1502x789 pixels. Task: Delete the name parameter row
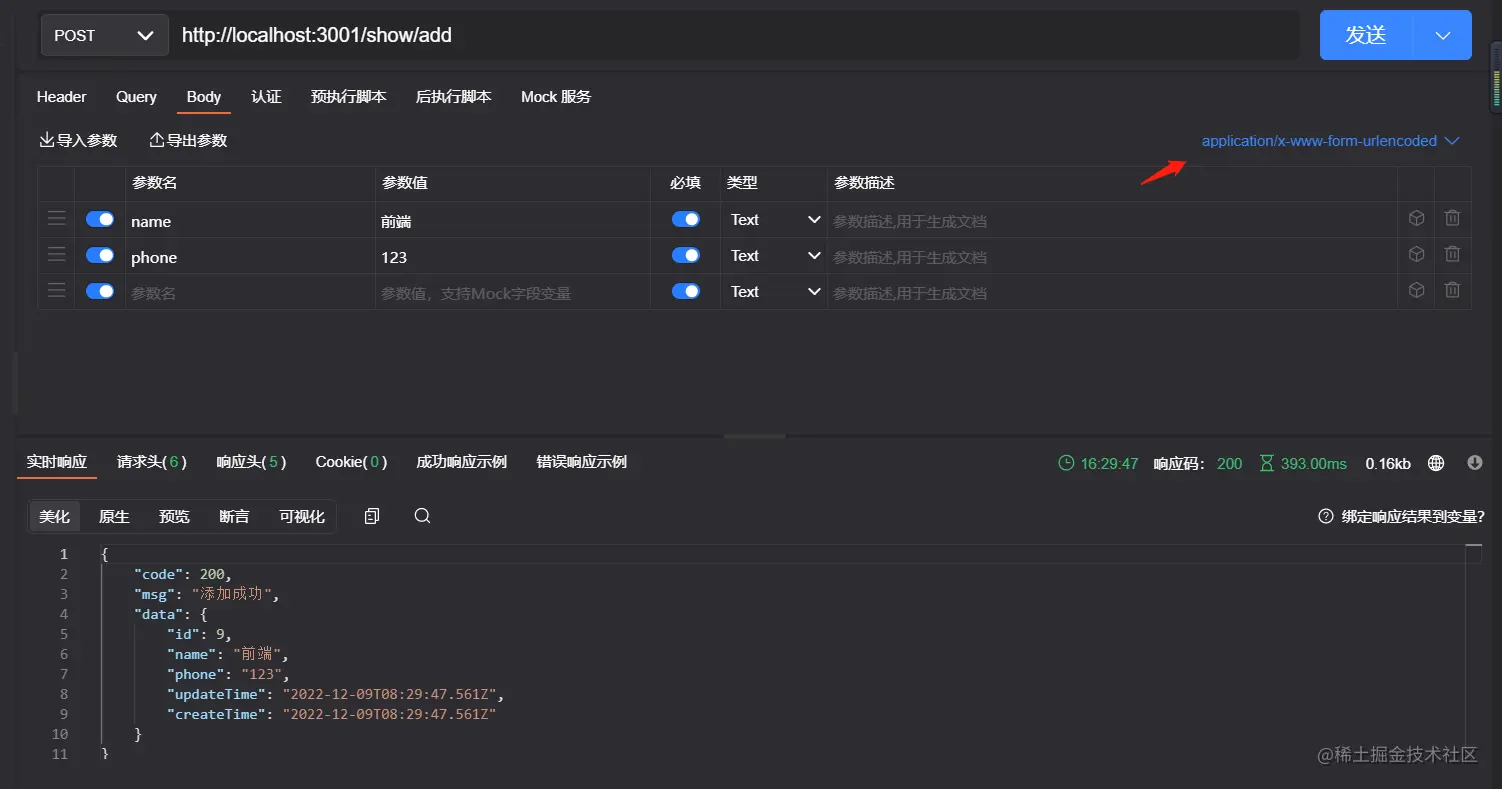click(1452, 219)
